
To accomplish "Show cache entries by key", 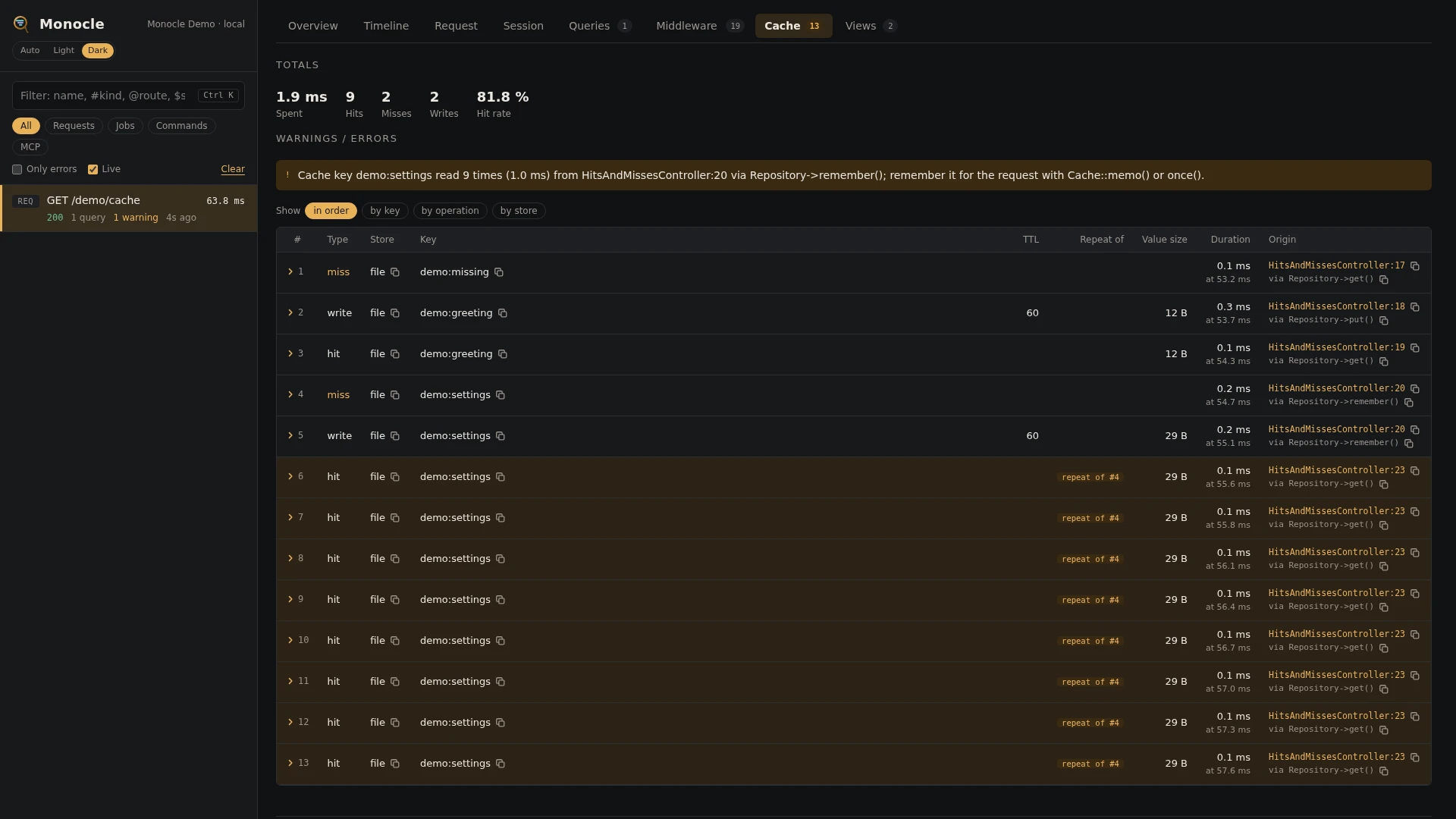I will pos(385,211).
